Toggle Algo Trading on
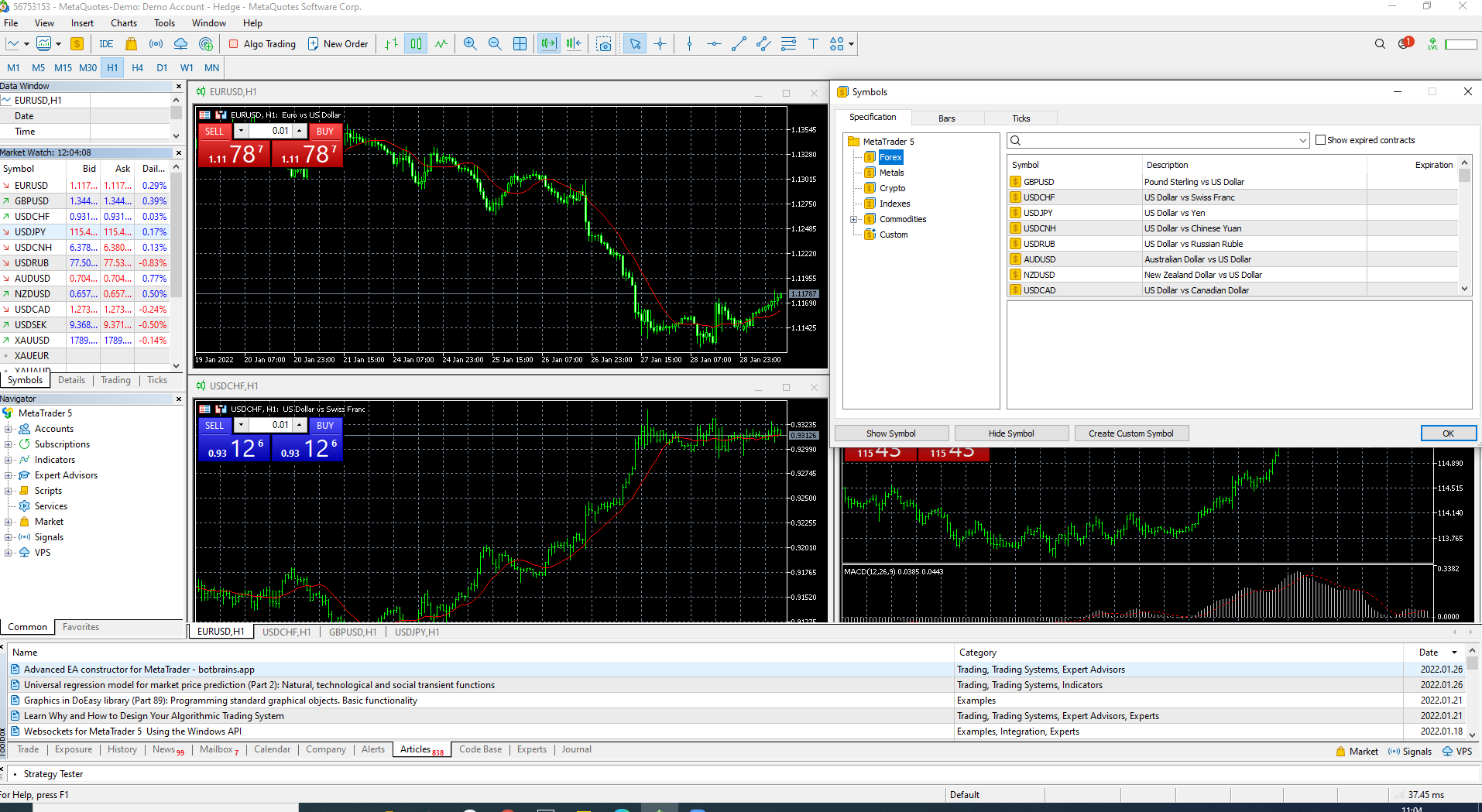Viewport: 1482px width, 812px height. click(262, 44)
